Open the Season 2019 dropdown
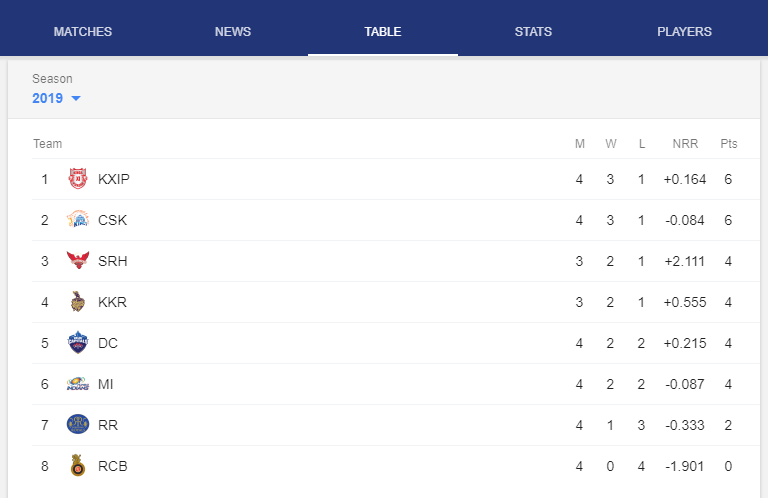Screen dimensions: 768x498 pos(56,98)
